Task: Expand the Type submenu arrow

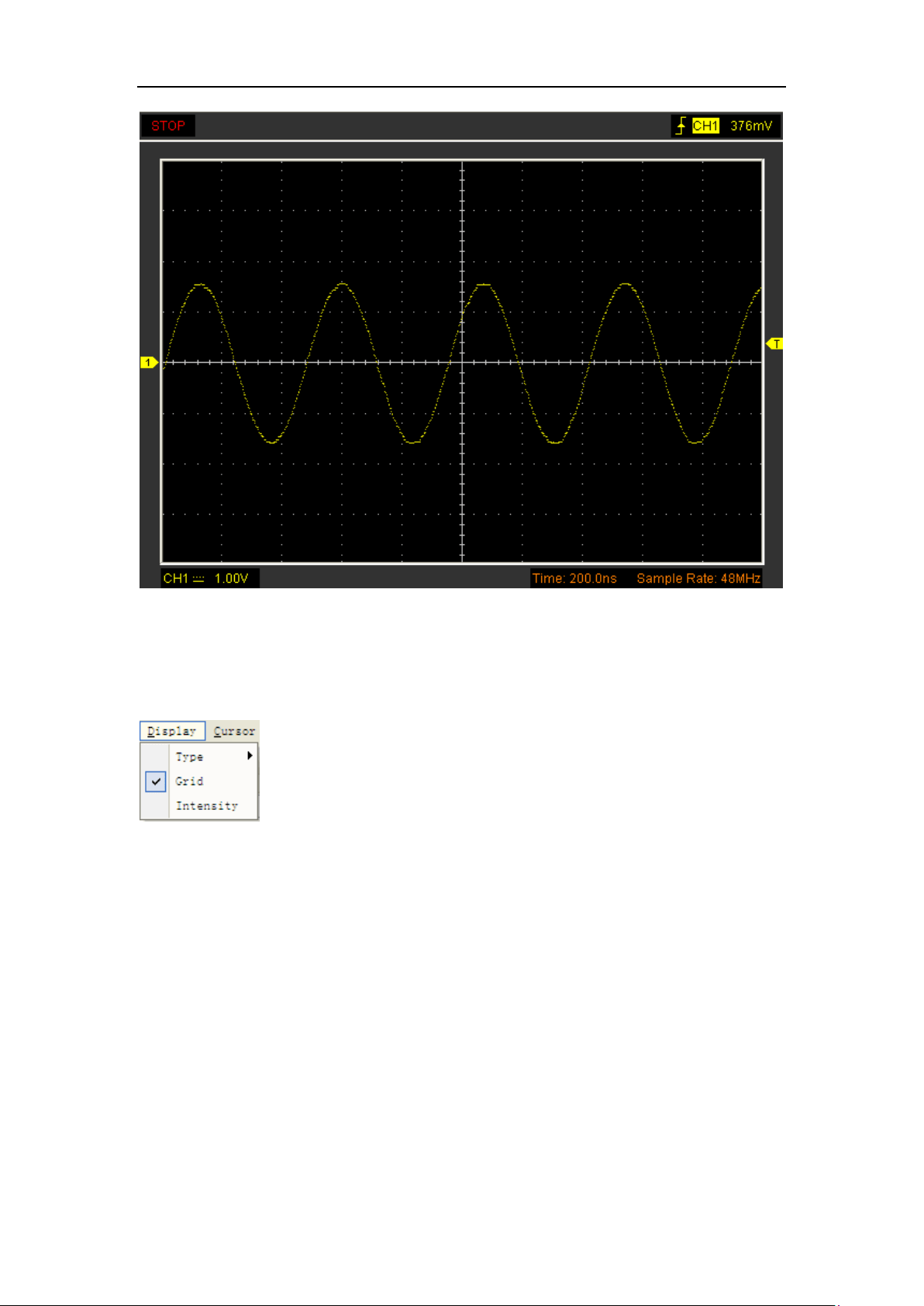Action: (250, 756)
